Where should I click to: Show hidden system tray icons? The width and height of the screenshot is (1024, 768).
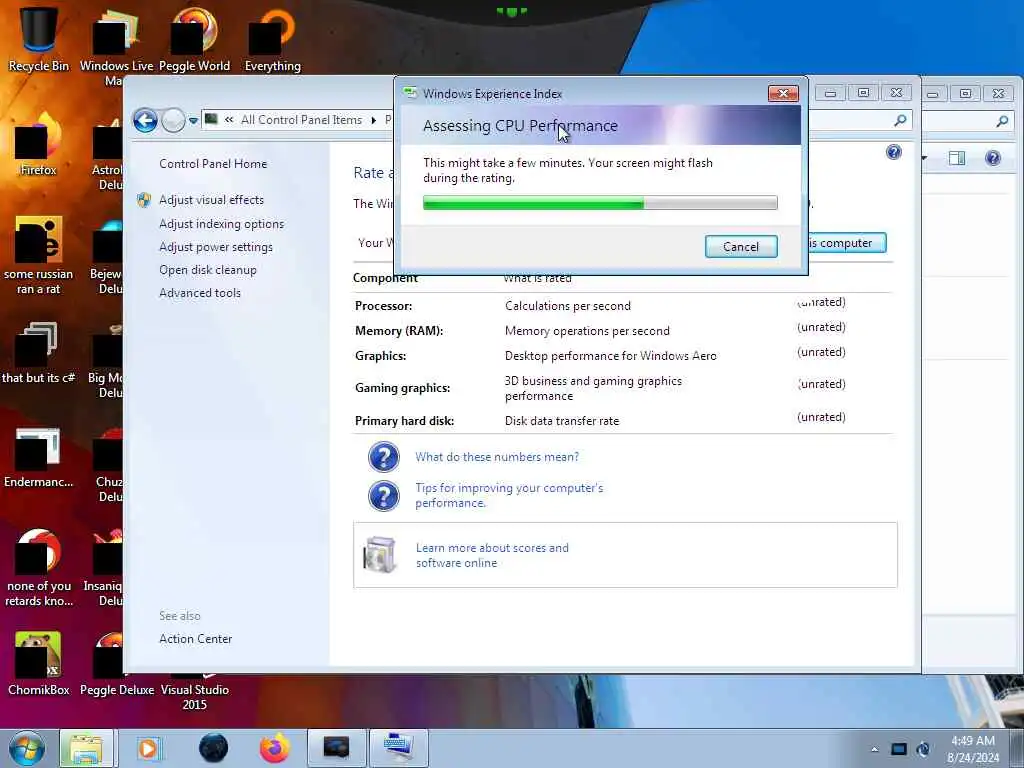pyautogui.click(x=874, y=749)
